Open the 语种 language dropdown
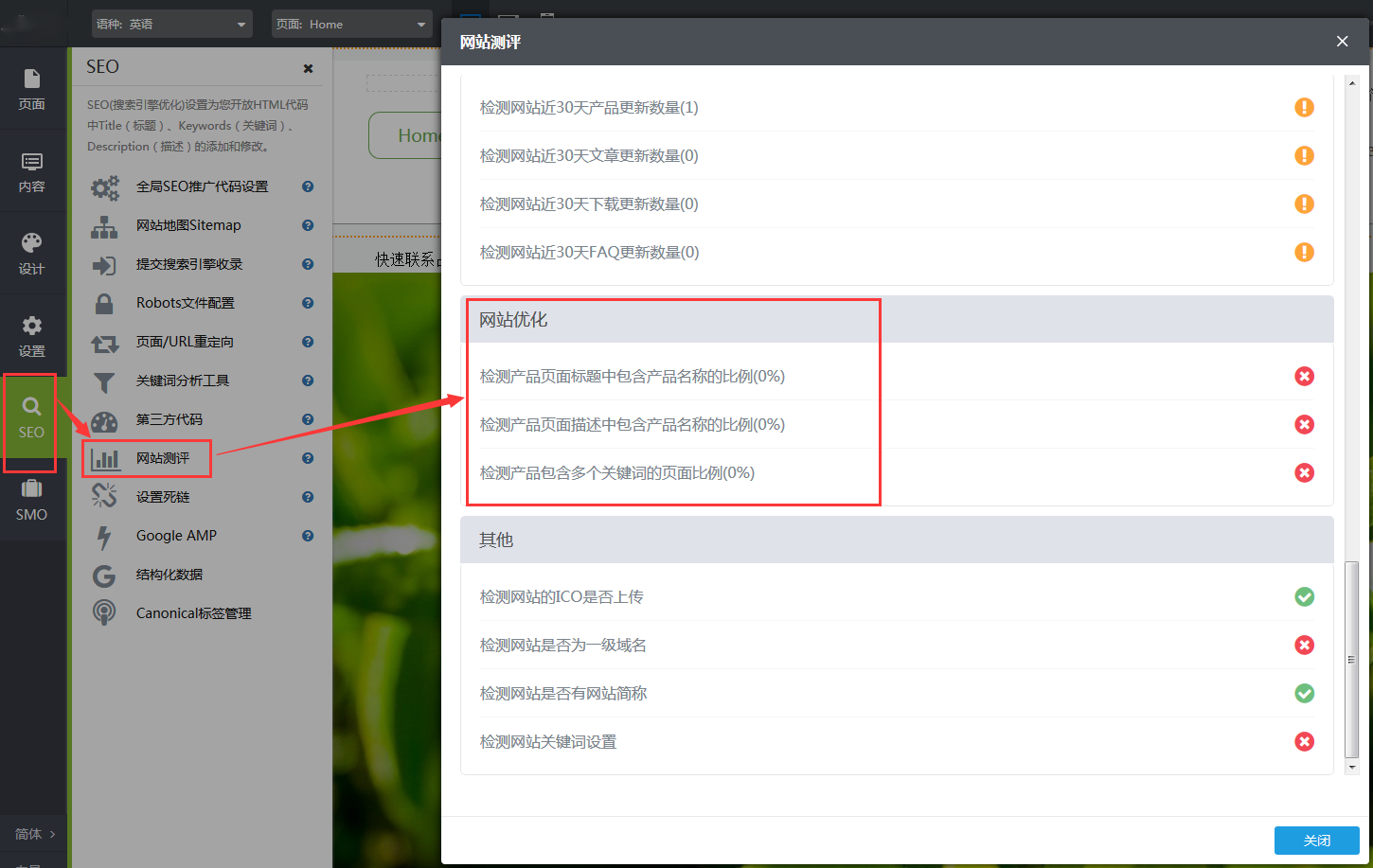Viewport: 1373px width, 868px height. (x=171, y=25)
